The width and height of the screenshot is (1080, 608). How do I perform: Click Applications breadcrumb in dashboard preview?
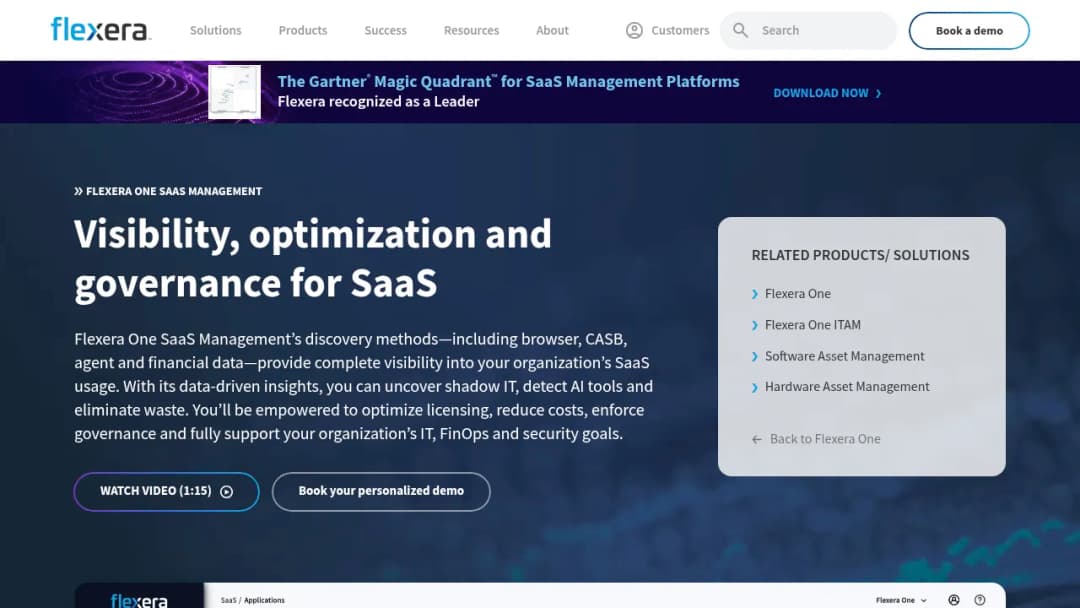(x=264, y=600)
